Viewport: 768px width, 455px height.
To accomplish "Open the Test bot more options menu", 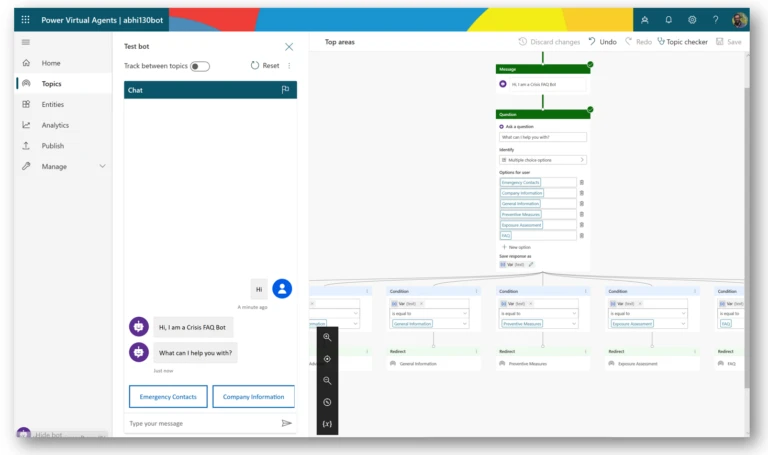I will pos(289,66).
